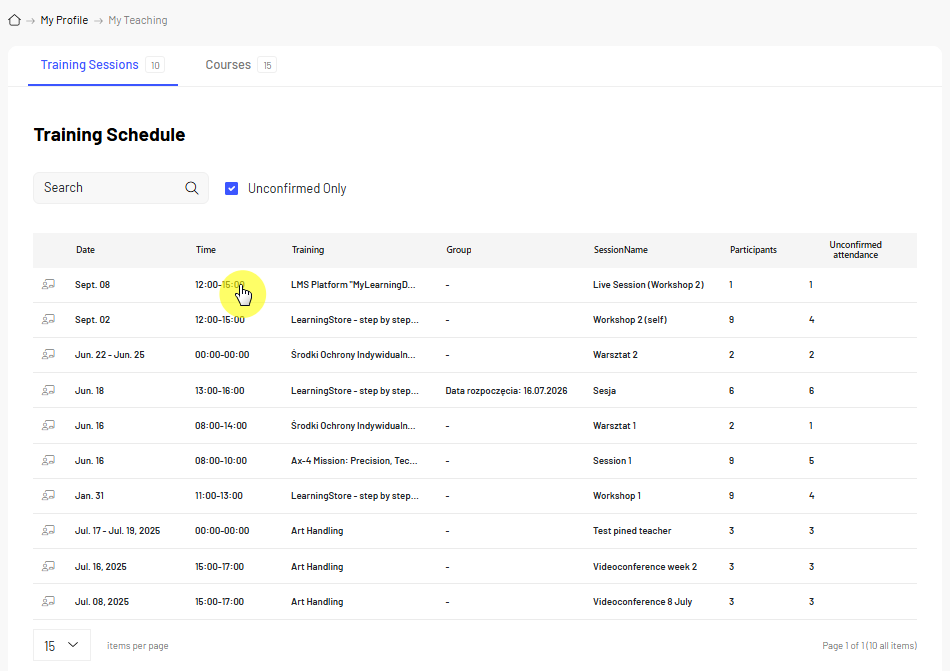Click Art Handling training in Jul. 16, 2025 row

tap(317, 567)
